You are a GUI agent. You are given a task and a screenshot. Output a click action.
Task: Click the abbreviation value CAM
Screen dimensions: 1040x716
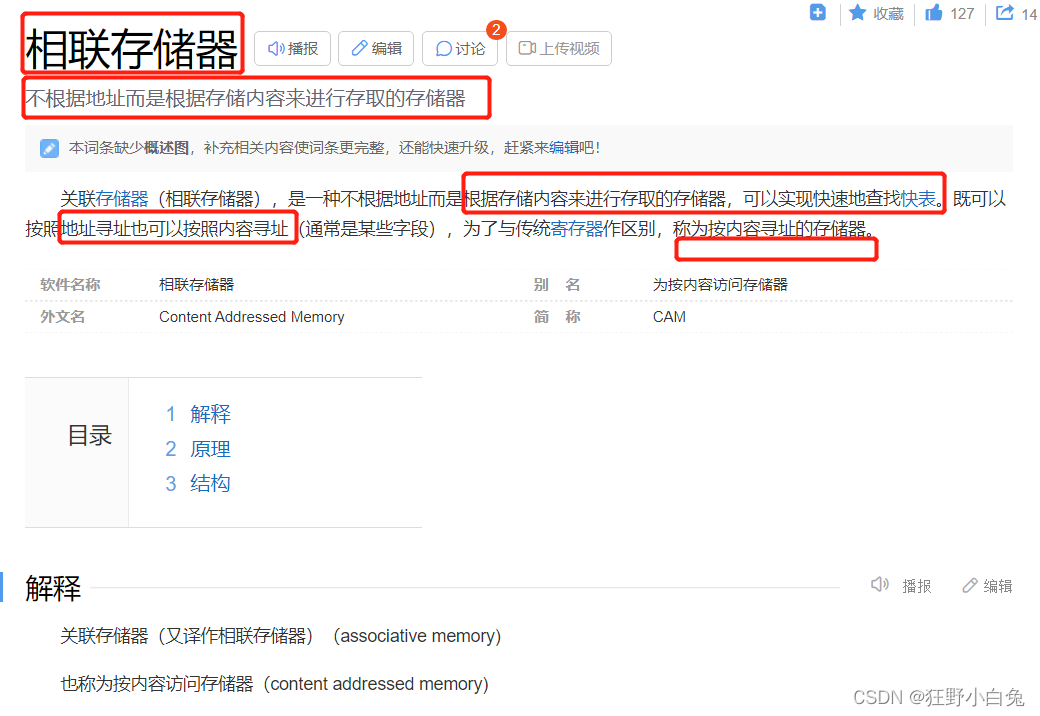669,317
